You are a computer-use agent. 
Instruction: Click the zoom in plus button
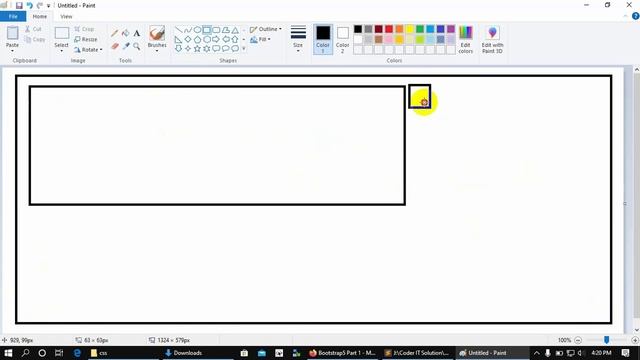[635, 340]
